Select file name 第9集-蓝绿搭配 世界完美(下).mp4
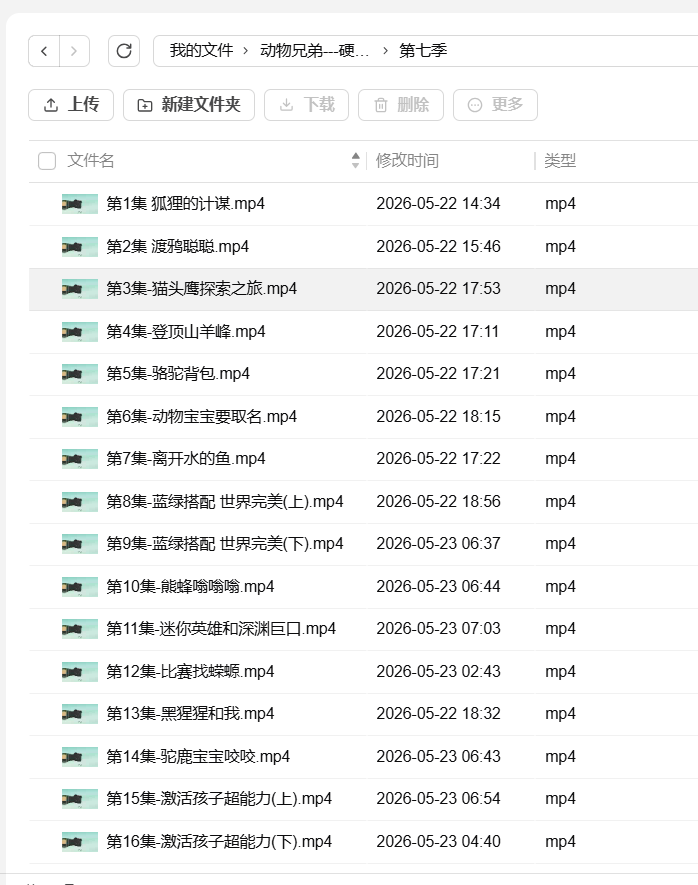 point(225,544)
